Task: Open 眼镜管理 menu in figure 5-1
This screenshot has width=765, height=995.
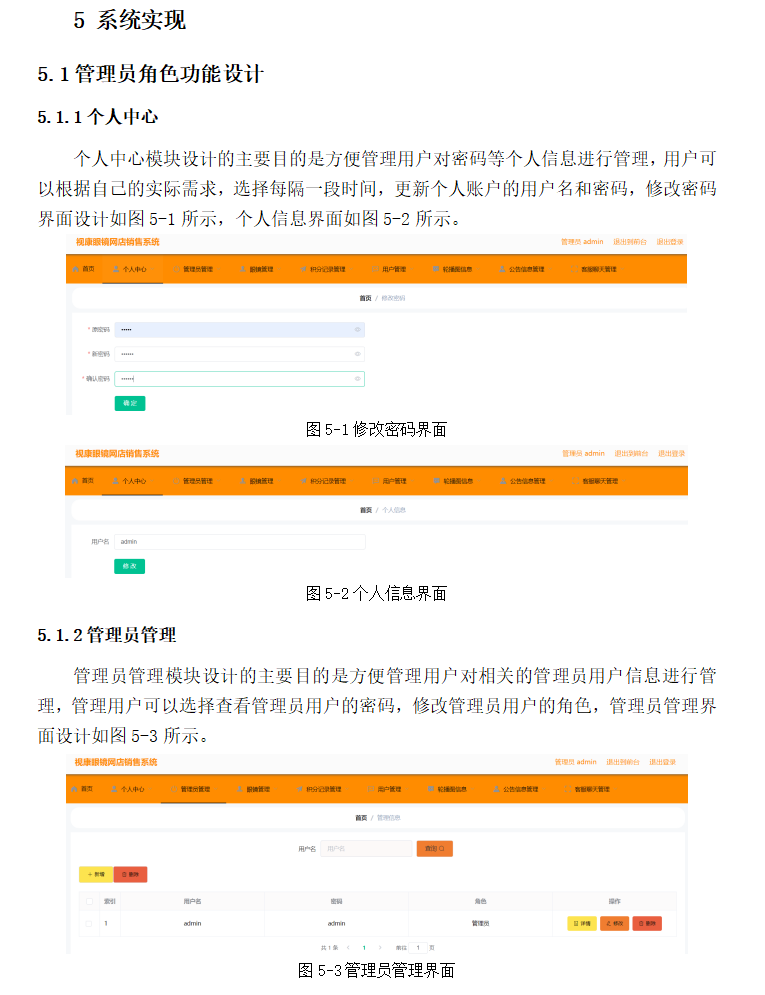Action: [257, 269]
